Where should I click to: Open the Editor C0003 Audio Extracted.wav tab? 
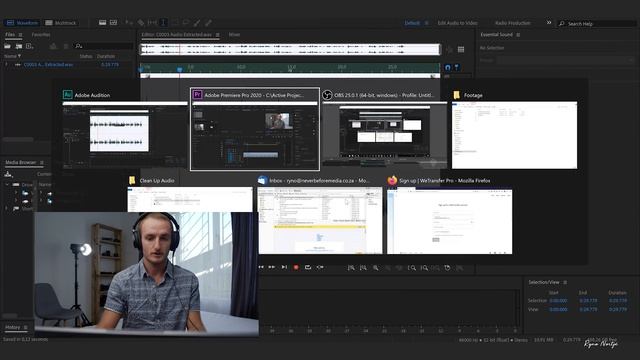coord(176,35)
